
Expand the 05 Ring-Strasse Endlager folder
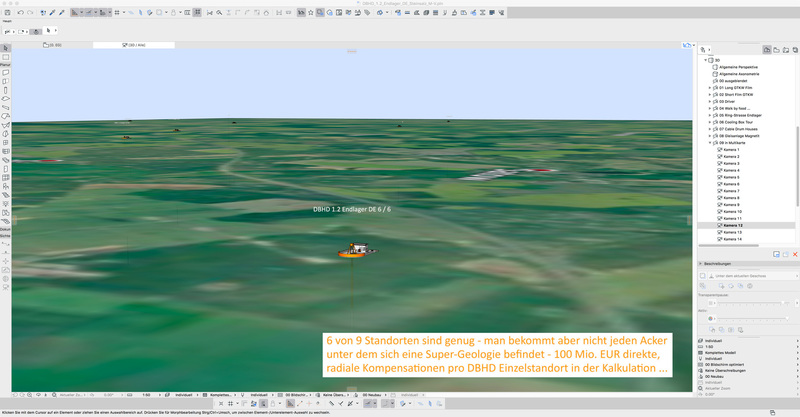point(710,115)
